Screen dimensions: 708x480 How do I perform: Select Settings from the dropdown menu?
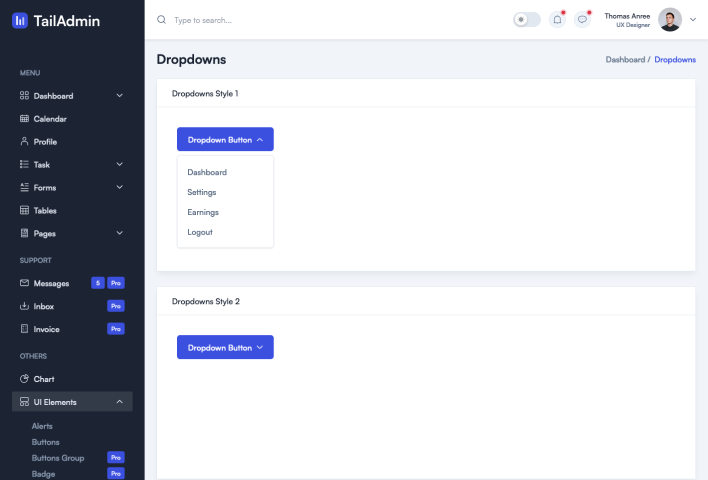pos(202,192)
